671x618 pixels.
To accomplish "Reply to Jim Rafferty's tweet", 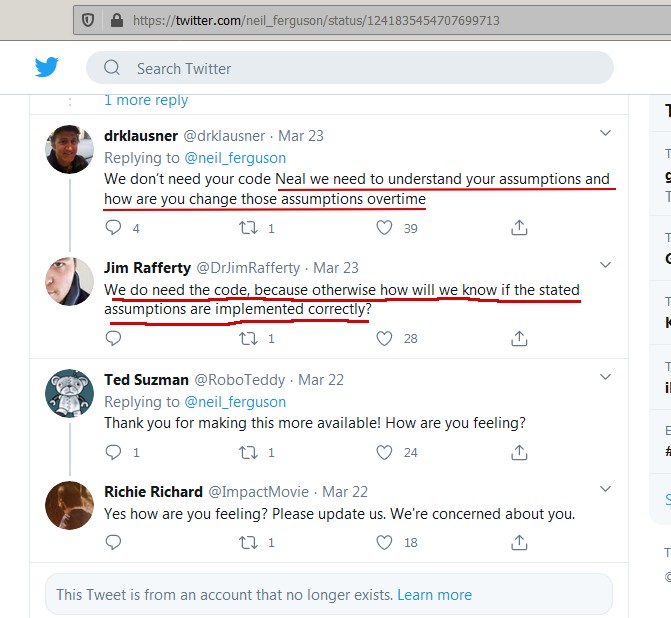I will (x=113, y=338).
